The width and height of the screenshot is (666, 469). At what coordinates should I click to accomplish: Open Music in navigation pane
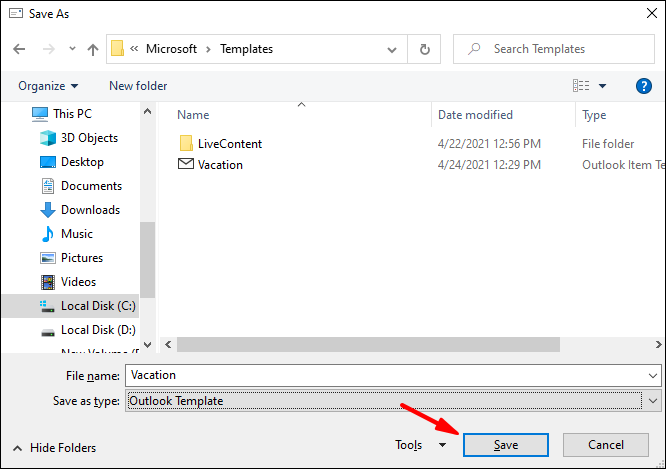point(77,234)
